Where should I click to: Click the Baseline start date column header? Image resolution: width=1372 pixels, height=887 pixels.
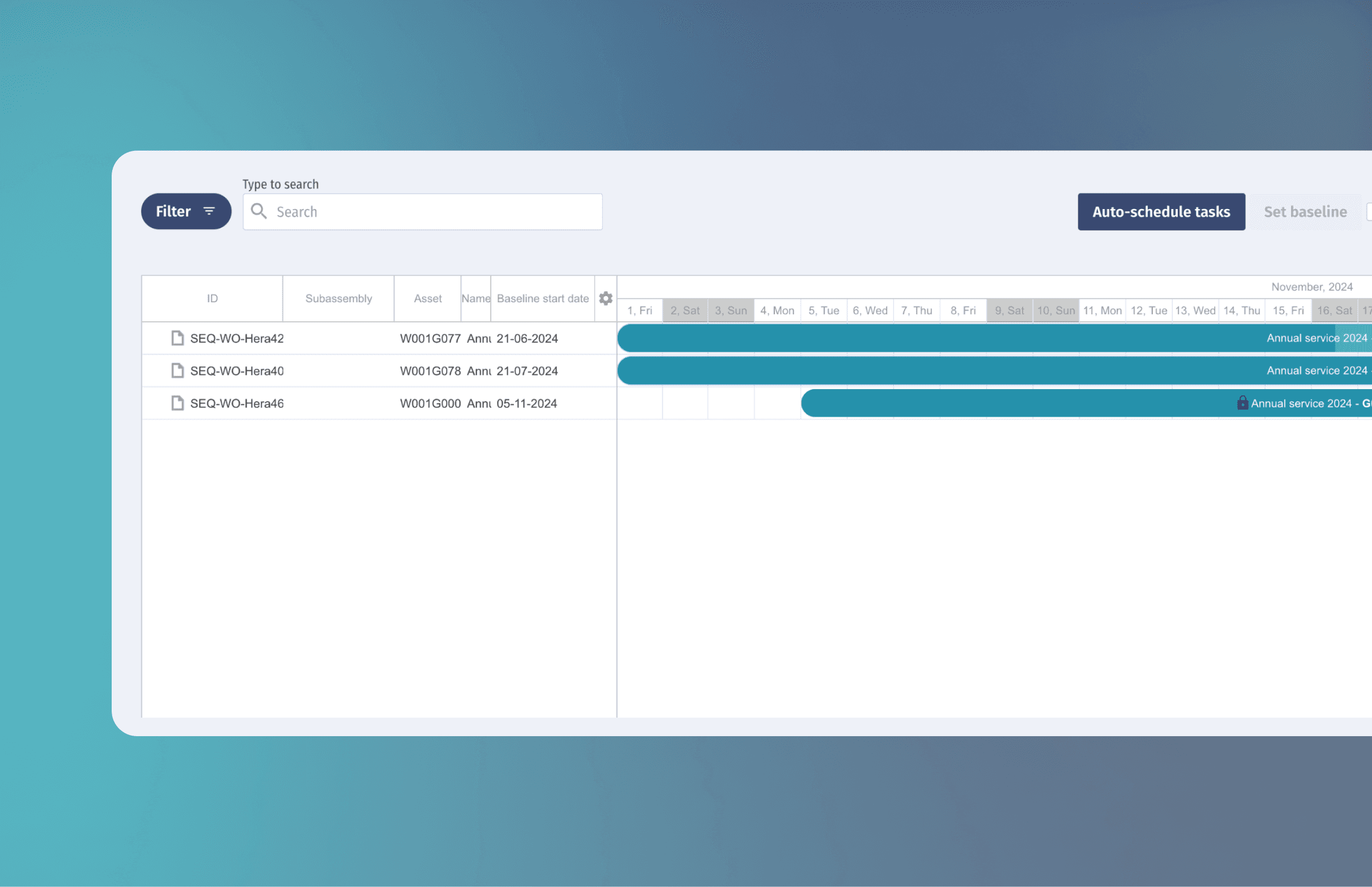coord(542,298)
